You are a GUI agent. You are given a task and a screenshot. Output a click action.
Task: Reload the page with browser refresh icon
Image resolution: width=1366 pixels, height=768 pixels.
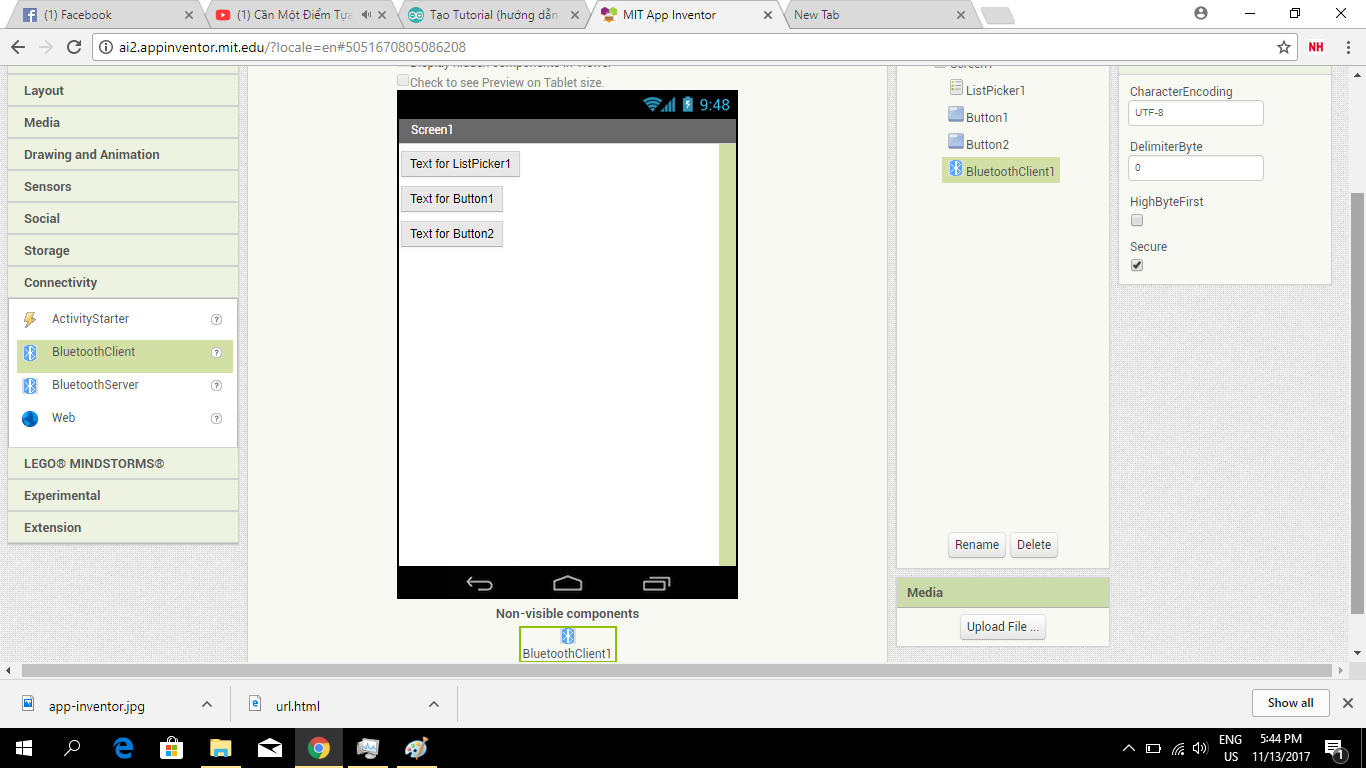coord(73,47)
